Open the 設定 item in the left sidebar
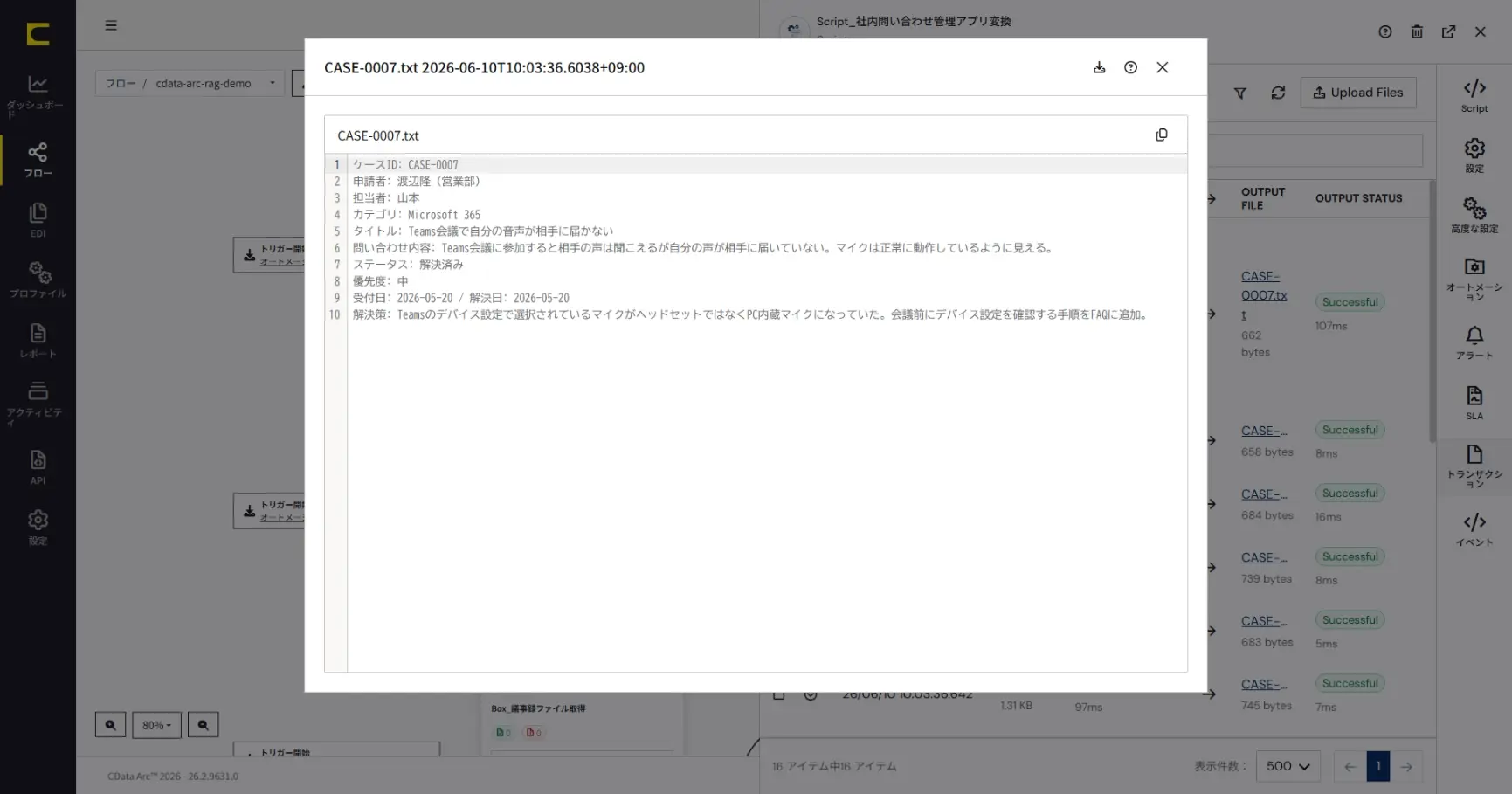This screenshot has height=794, width=1512. tap(38, 528)
